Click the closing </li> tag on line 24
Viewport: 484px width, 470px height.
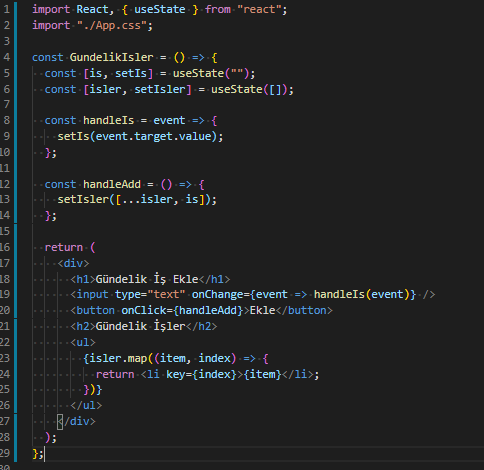pos(298,374)
